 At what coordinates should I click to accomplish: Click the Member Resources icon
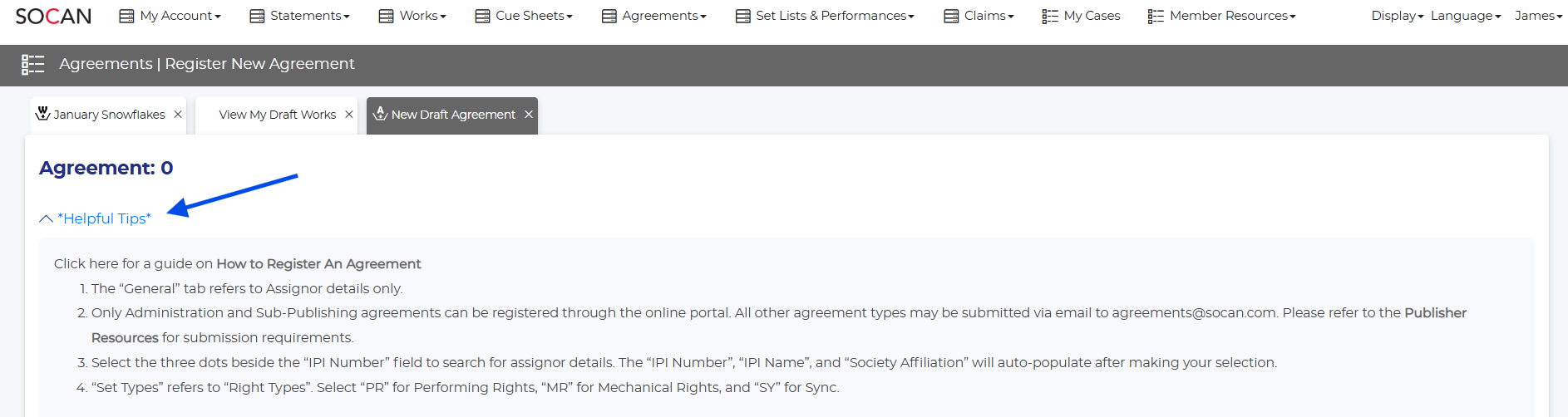1156,16
